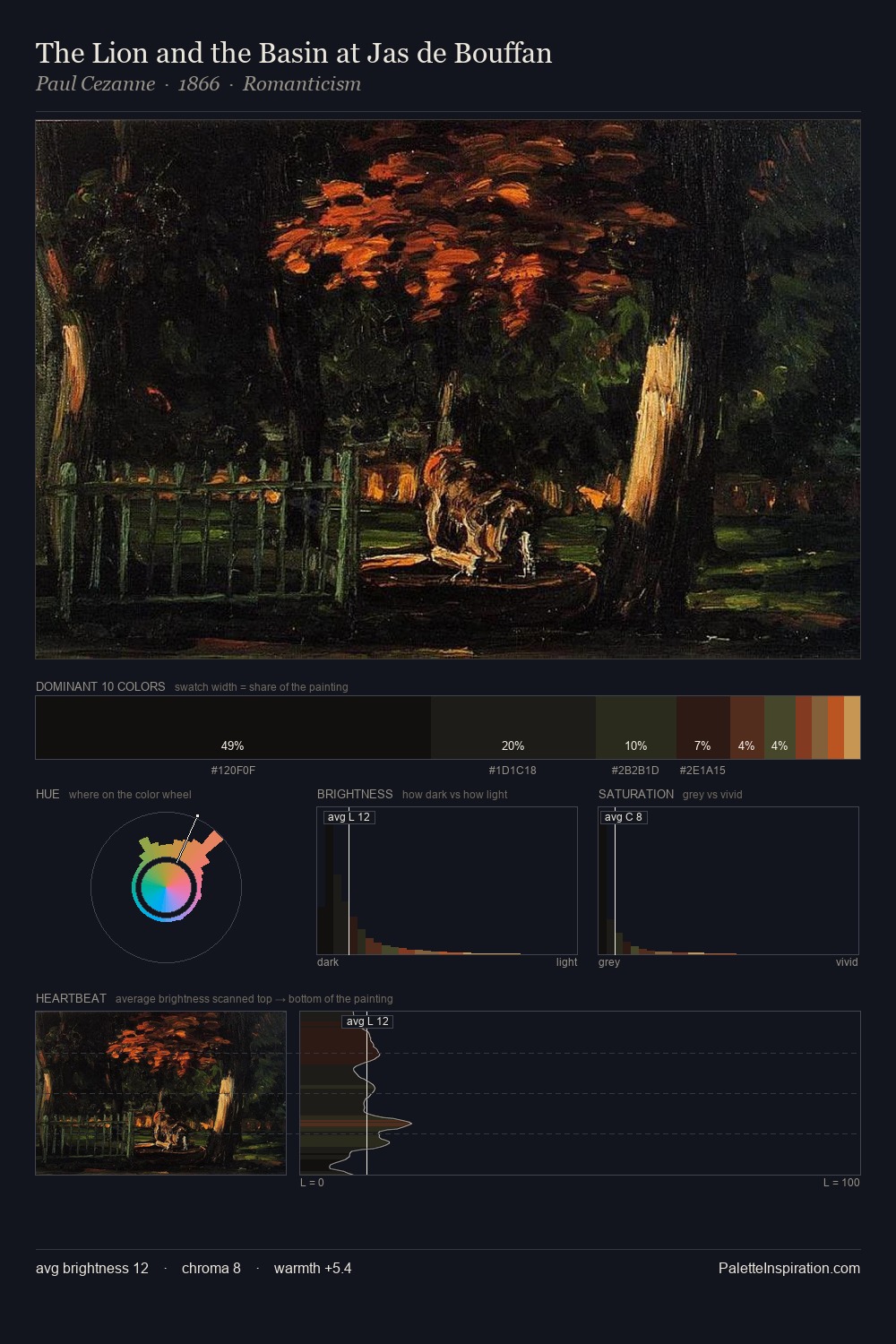Pick the 10% dark olive swatch
The image size is (896, 1344).
tap(636, 728)
